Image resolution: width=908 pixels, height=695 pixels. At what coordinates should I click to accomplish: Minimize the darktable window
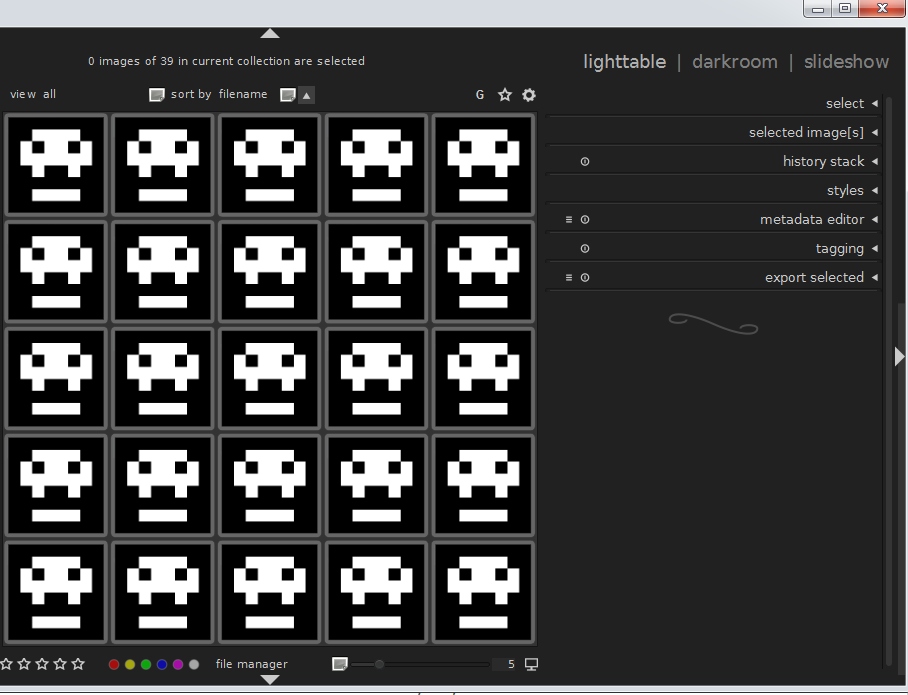point(818,9)
